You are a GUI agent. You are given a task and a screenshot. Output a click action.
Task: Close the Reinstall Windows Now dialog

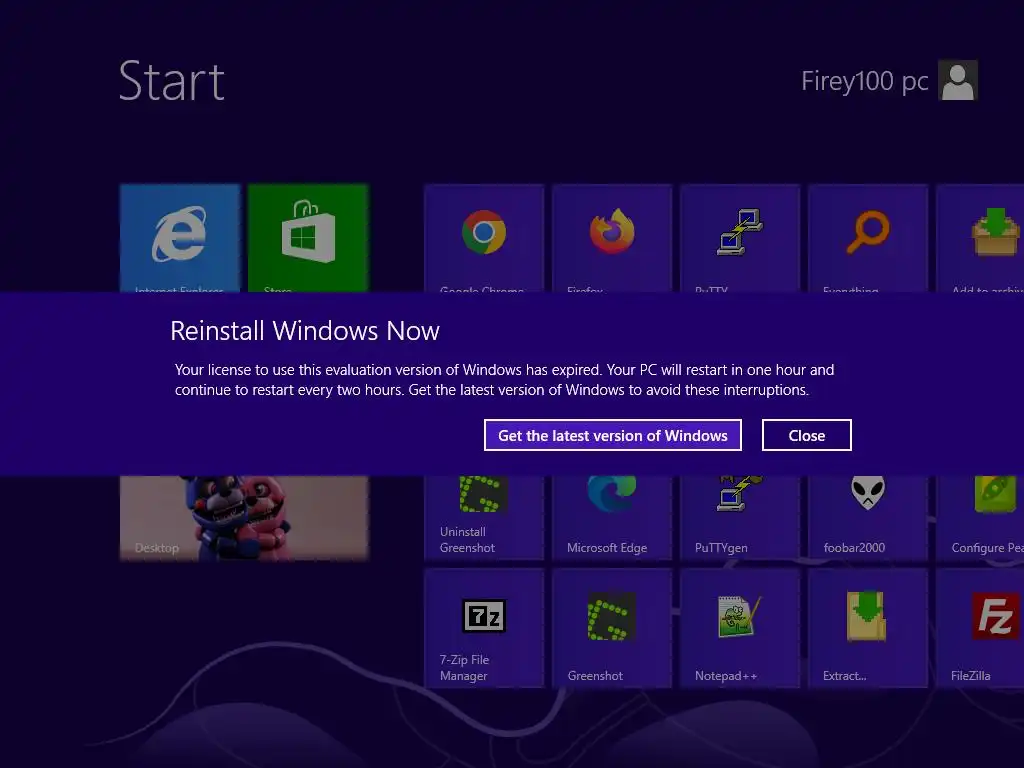point(807,435)
